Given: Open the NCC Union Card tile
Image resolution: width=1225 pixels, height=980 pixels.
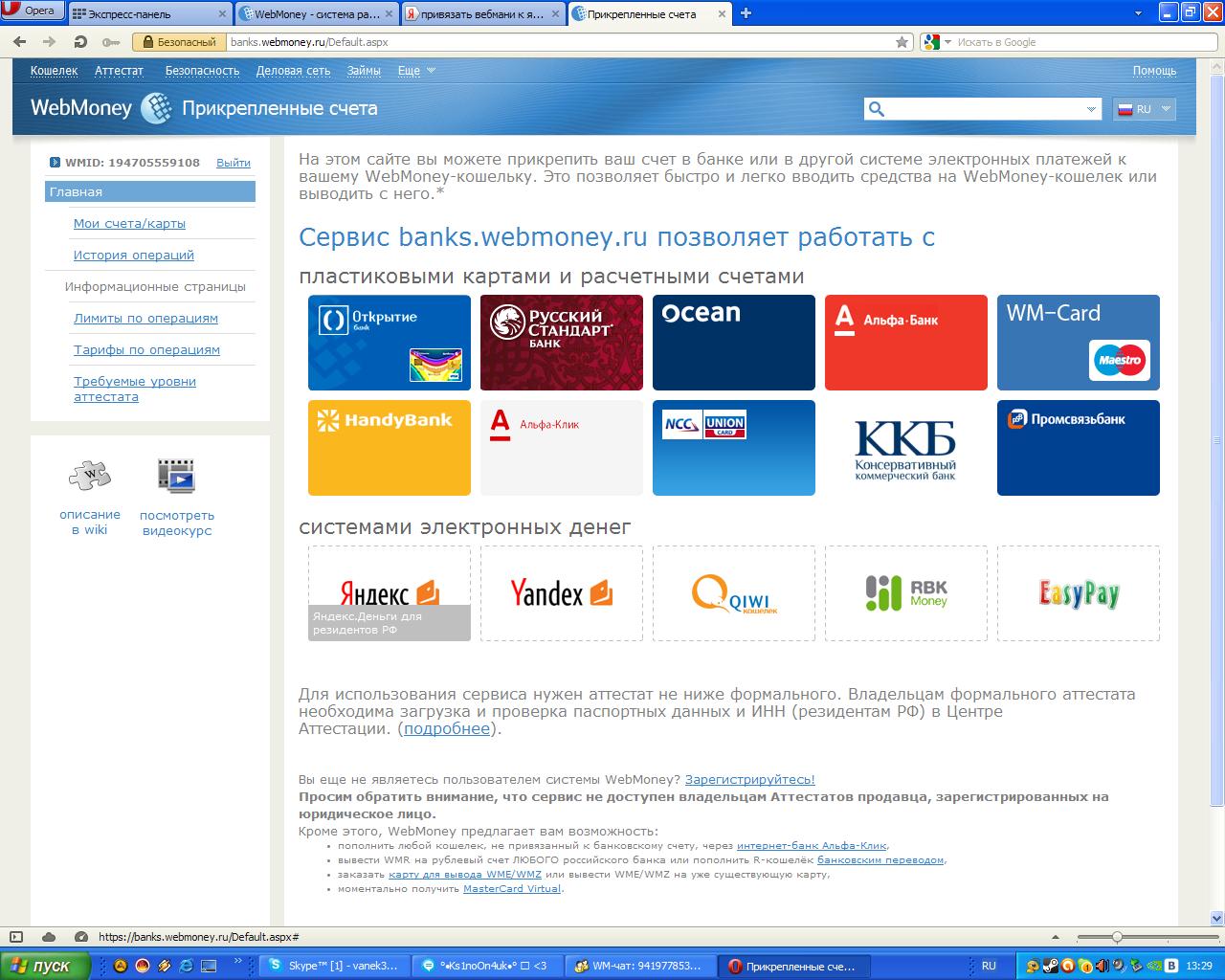Looking at the screenshot, I should [734, 448].
